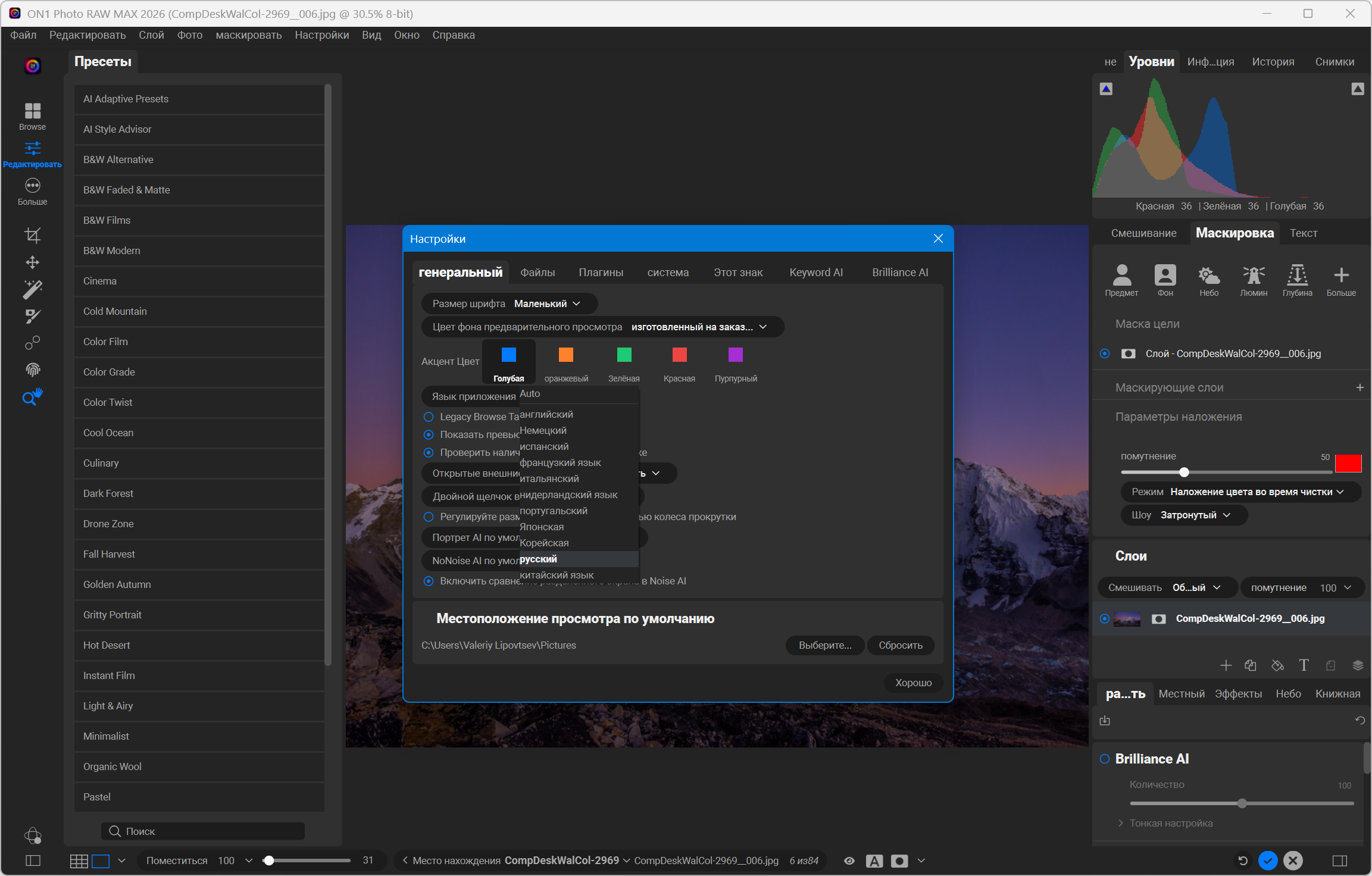Toggle preview eye icon in bottom bar
The width and height of the screenshot is (1372, 876).
(x=849, y=861)
